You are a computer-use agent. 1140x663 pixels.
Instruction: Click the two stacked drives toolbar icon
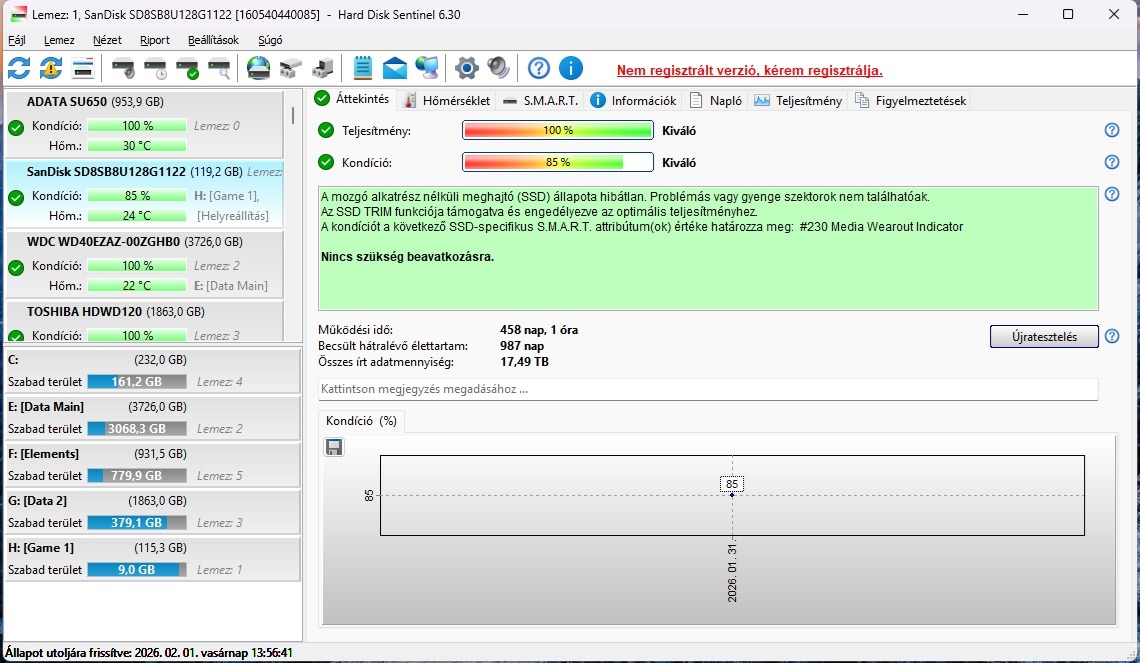290,68
